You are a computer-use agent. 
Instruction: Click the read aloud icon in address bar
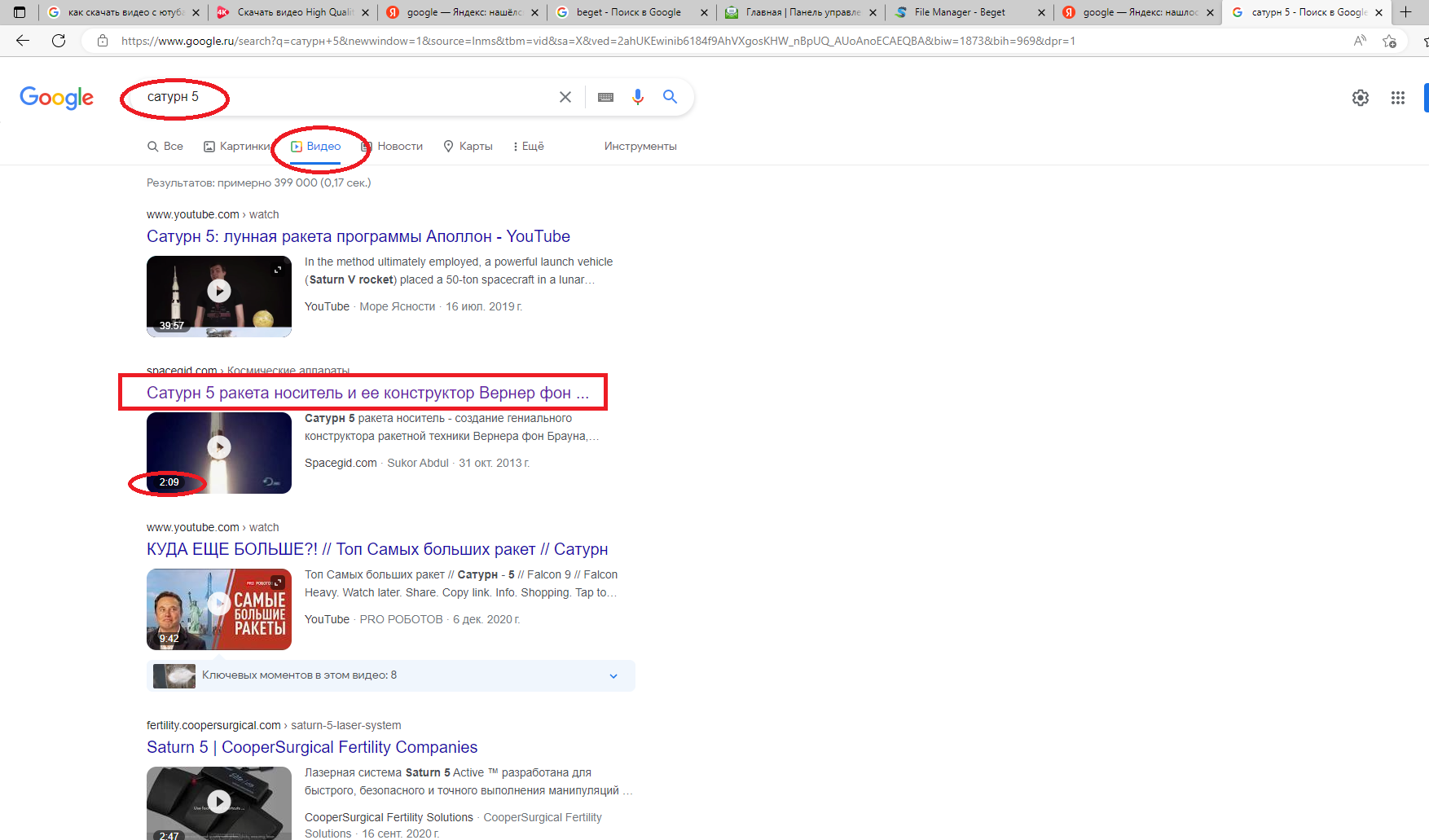1360,41
